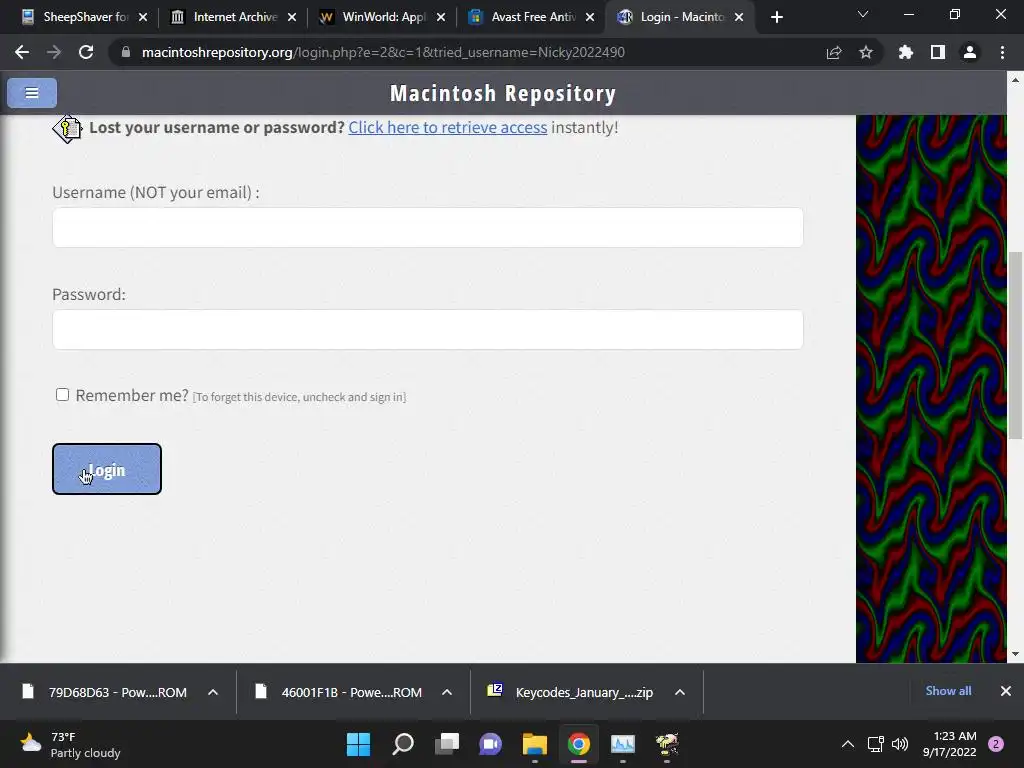The height and width of the screenshot is (768, 1024).
Task: Open the weather widget showing 73°F
Action: point(70,744)
